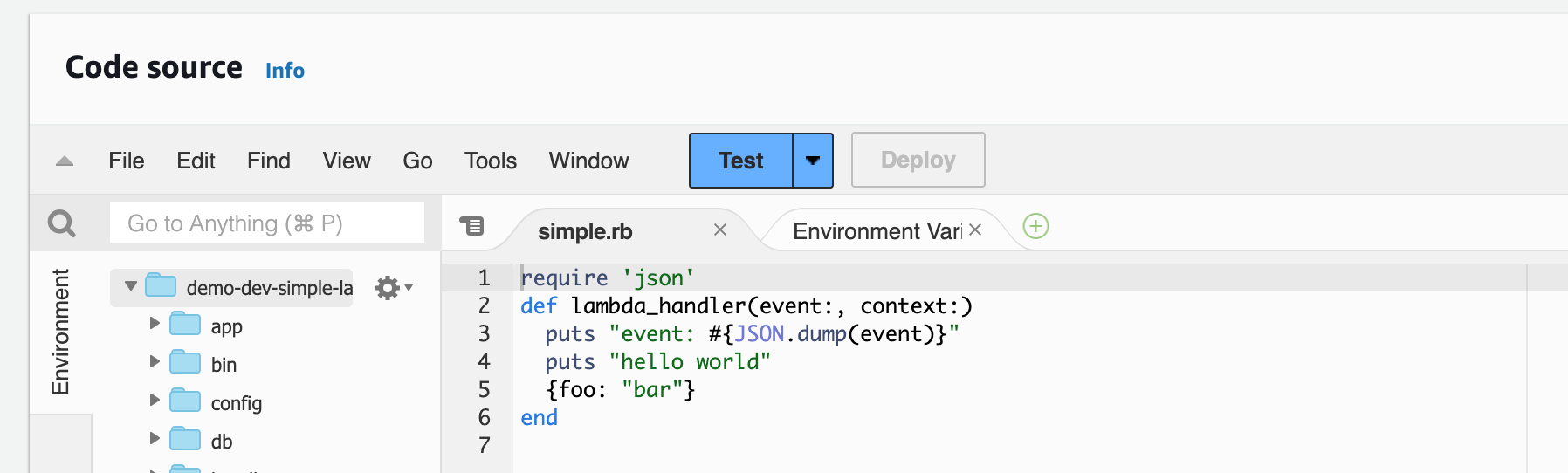Add a new tab with plus icon
Viewport: 1568px width, 473px height.
click(1035, 227)
